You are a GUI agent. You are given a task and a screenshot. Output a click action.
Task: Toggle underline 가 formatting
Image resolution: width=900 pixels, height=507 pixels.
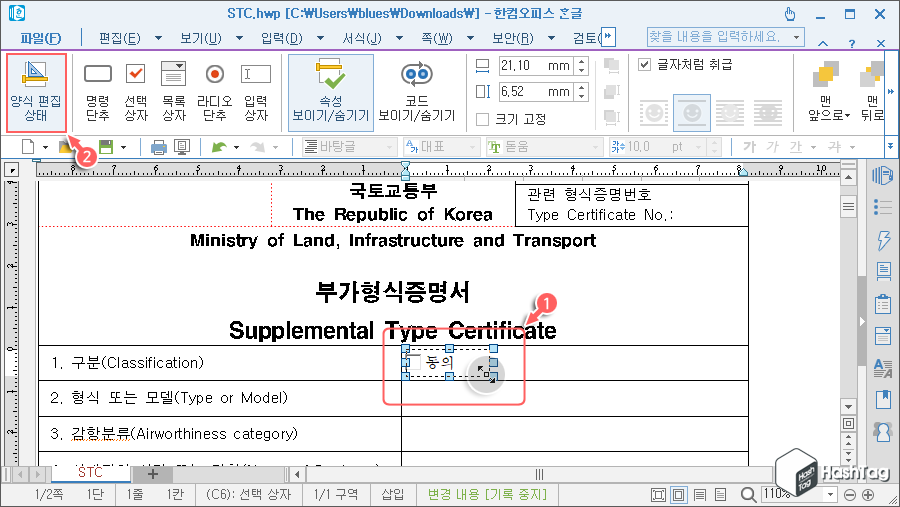(796, 147)
